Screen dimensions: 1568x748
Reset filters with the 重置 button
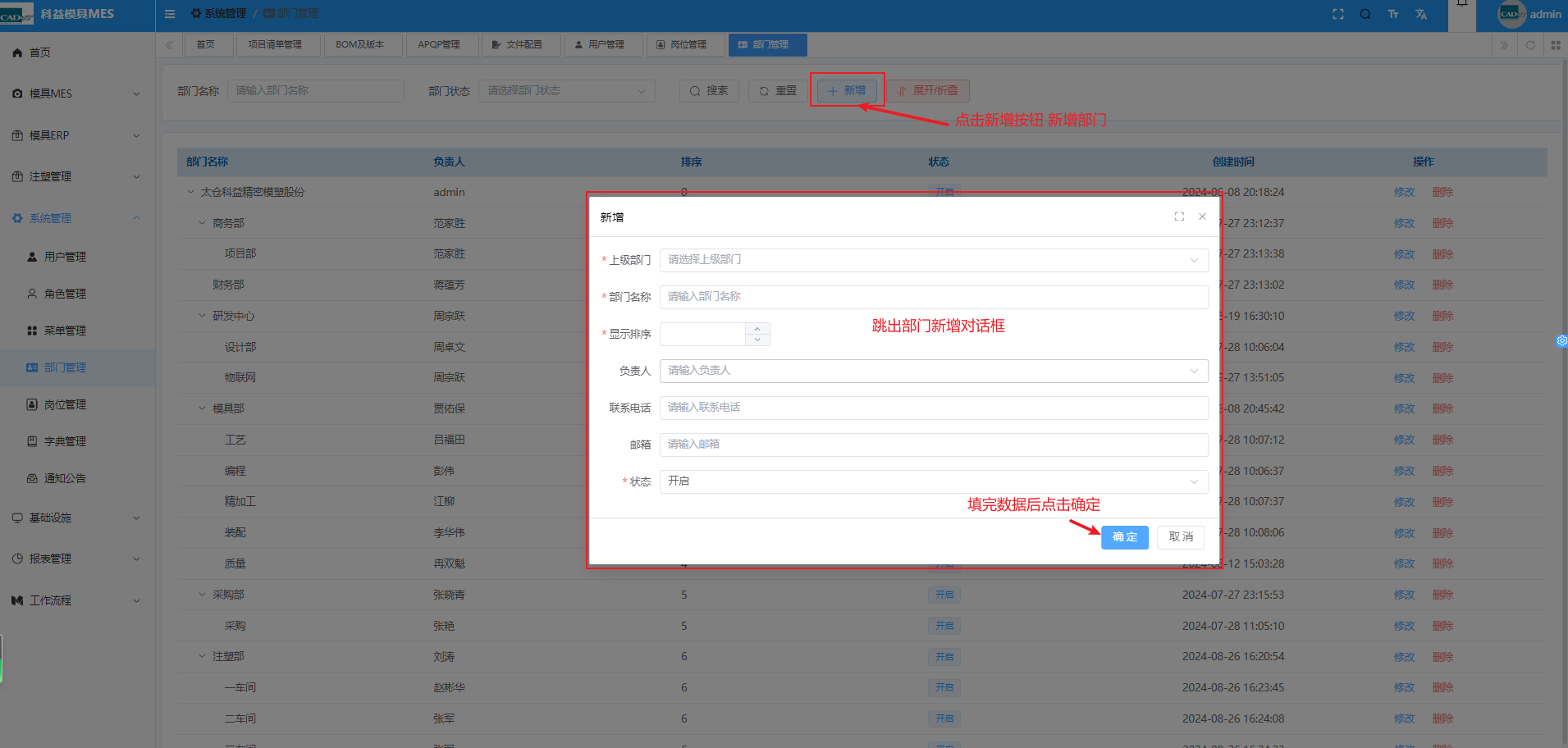778,91
